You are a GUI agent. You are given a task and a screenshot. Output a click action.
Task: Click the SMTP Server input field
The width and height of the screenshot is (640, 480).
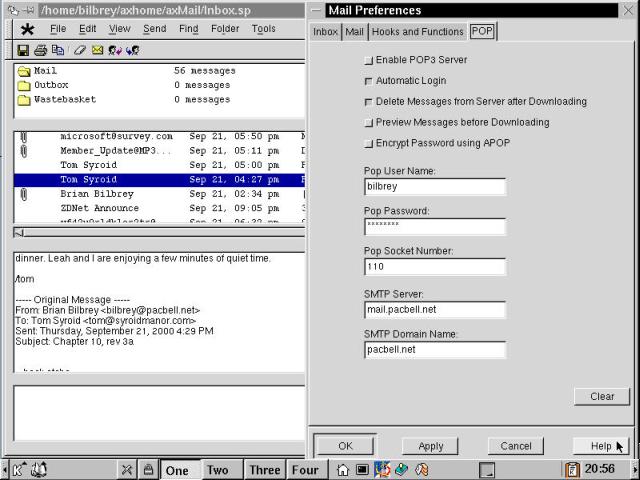click(435, 310)
